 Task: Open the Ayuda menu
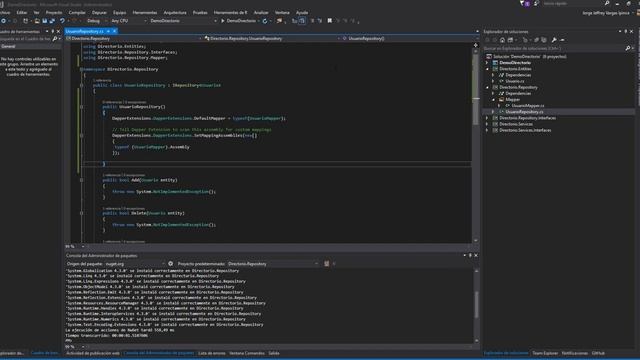pos(302,13)
